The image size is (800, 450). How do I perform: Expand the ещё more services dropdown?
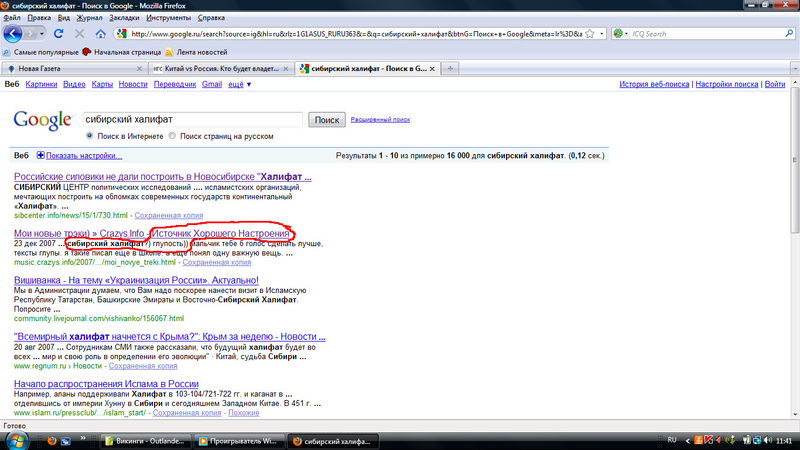[239, 84]
